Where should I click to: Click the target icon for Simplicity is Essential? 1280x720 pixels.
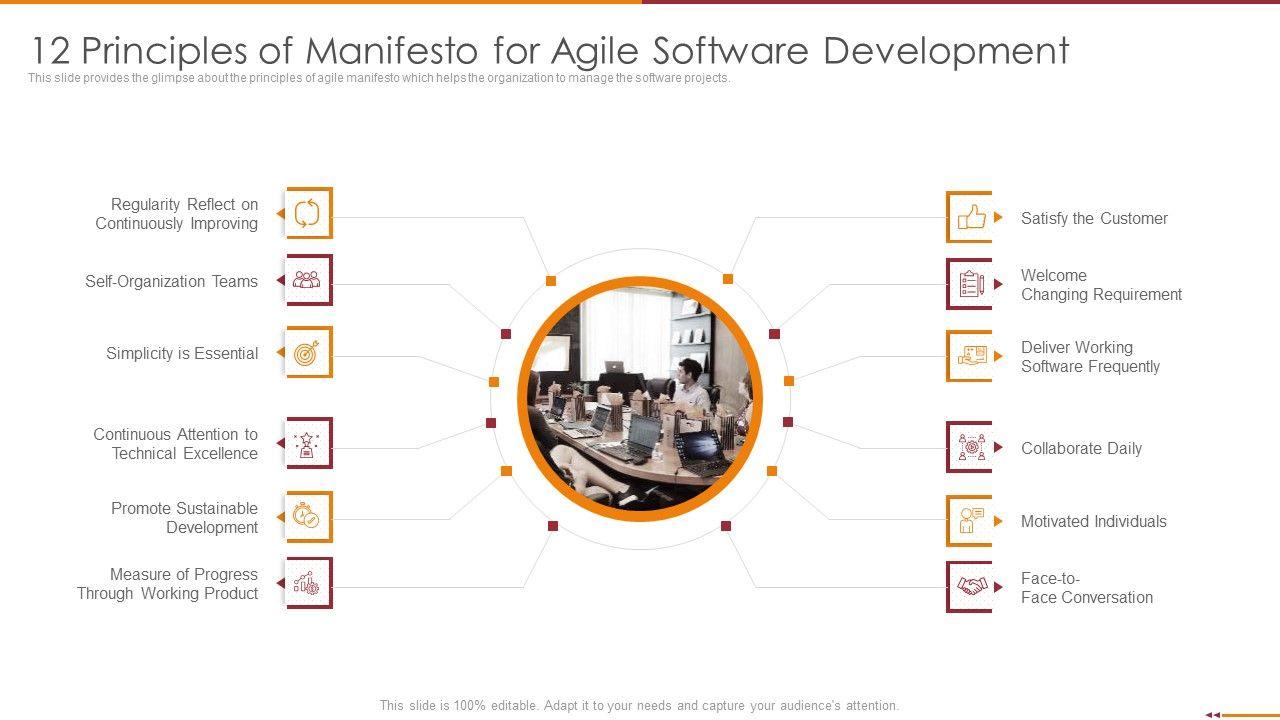tap(308, 352)
